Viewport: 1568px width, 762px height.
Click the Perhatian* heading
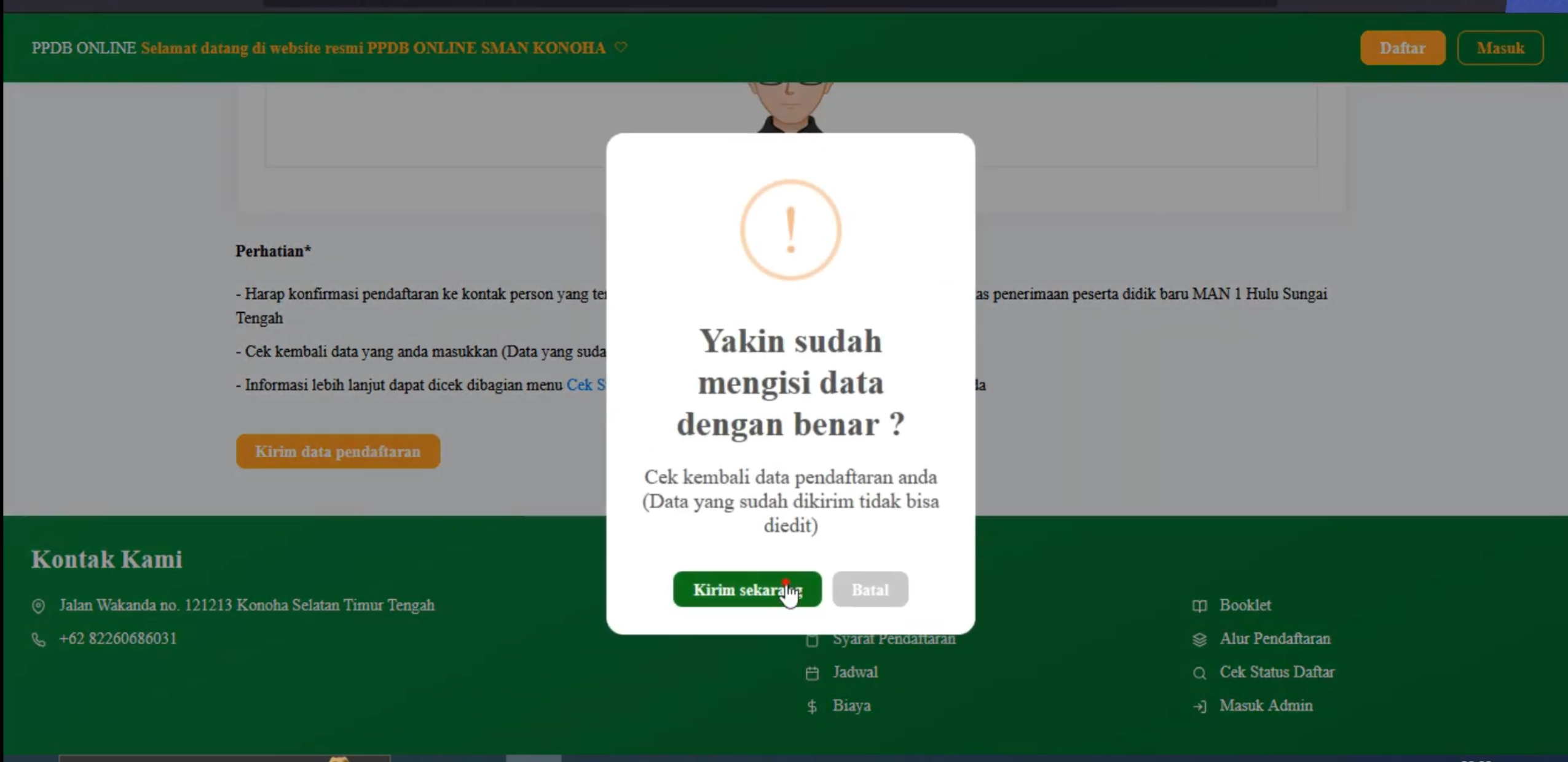click(274, 251)
